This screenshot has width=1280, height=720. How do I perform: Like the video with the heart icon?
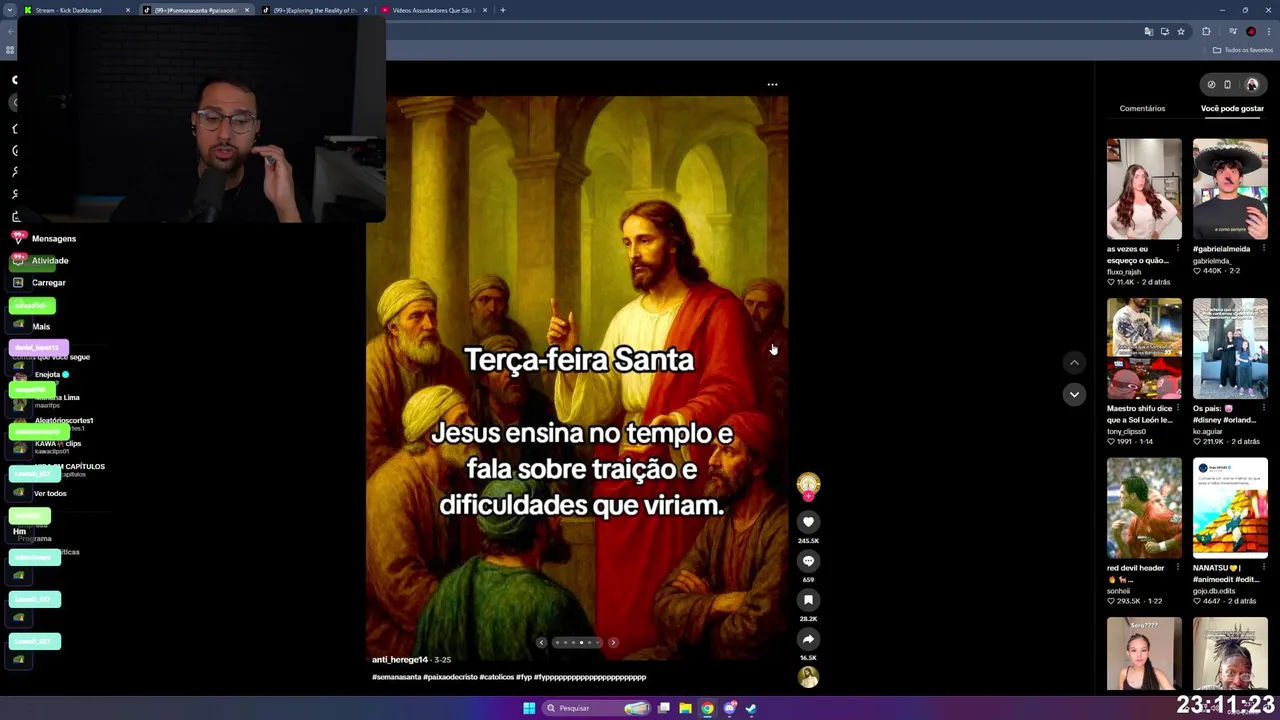[808, 522]
